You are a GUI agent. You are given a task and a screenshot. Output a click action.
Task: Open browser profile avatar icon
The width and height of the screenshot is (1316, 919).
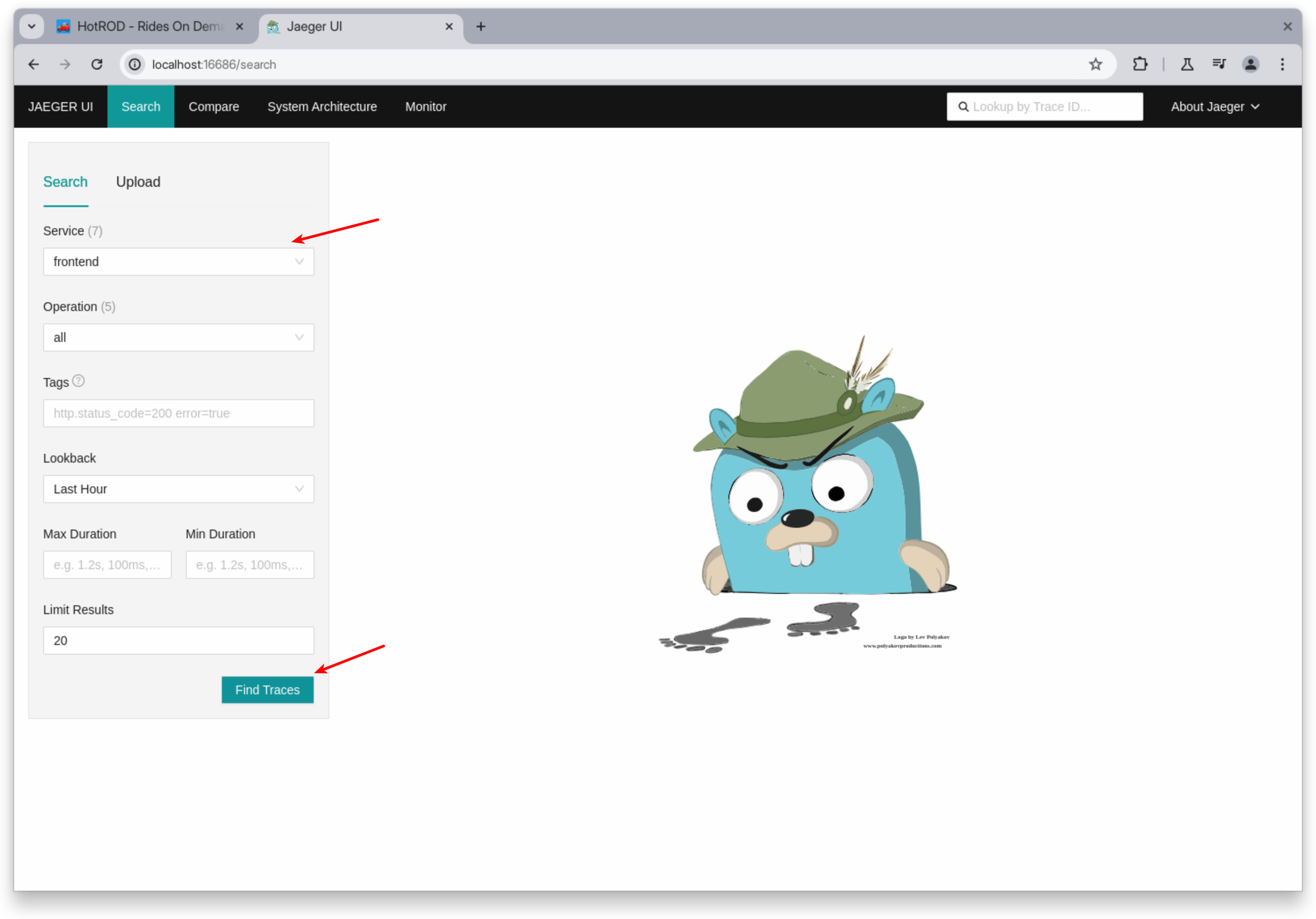1251,64
